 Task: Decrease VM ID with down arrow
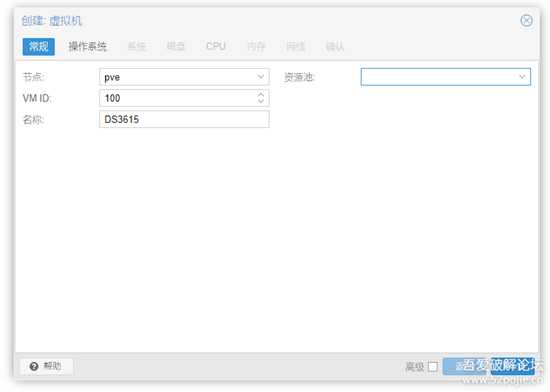coord(261,101)
